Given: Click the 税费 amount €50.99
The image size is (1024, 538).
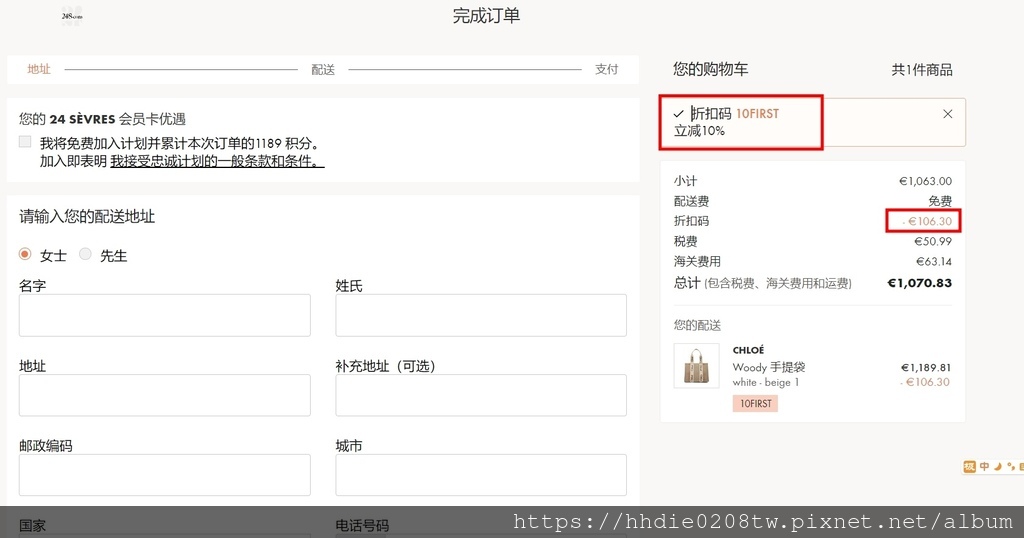Looking at the screenshot, I should 933,241.
